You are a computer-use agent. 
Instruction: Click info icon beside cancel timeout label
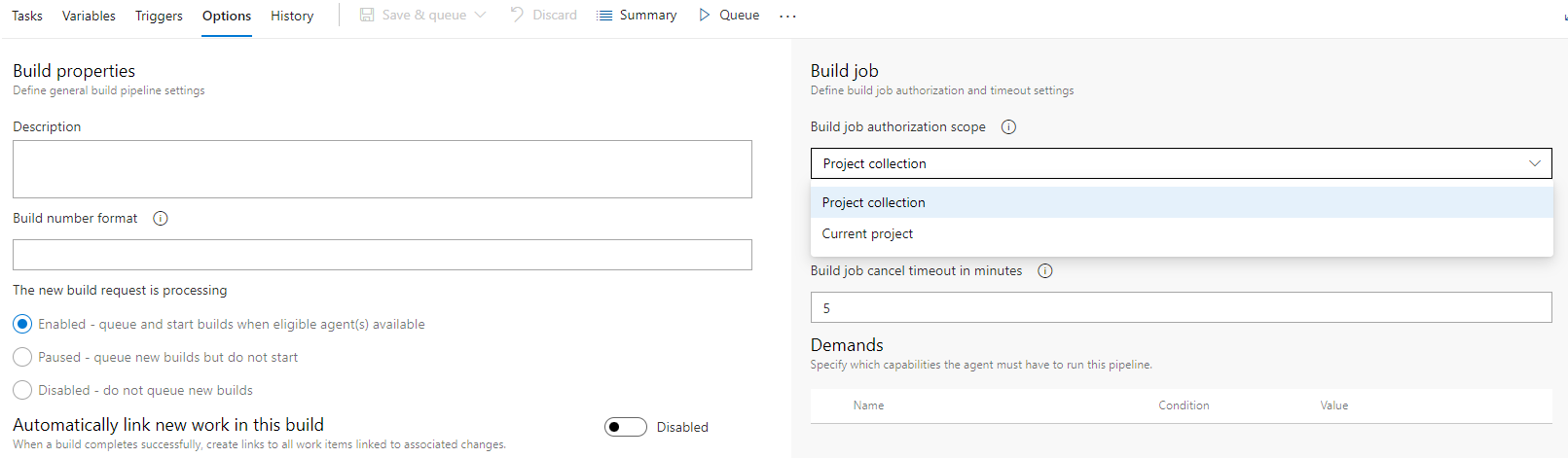(1045, 271)
